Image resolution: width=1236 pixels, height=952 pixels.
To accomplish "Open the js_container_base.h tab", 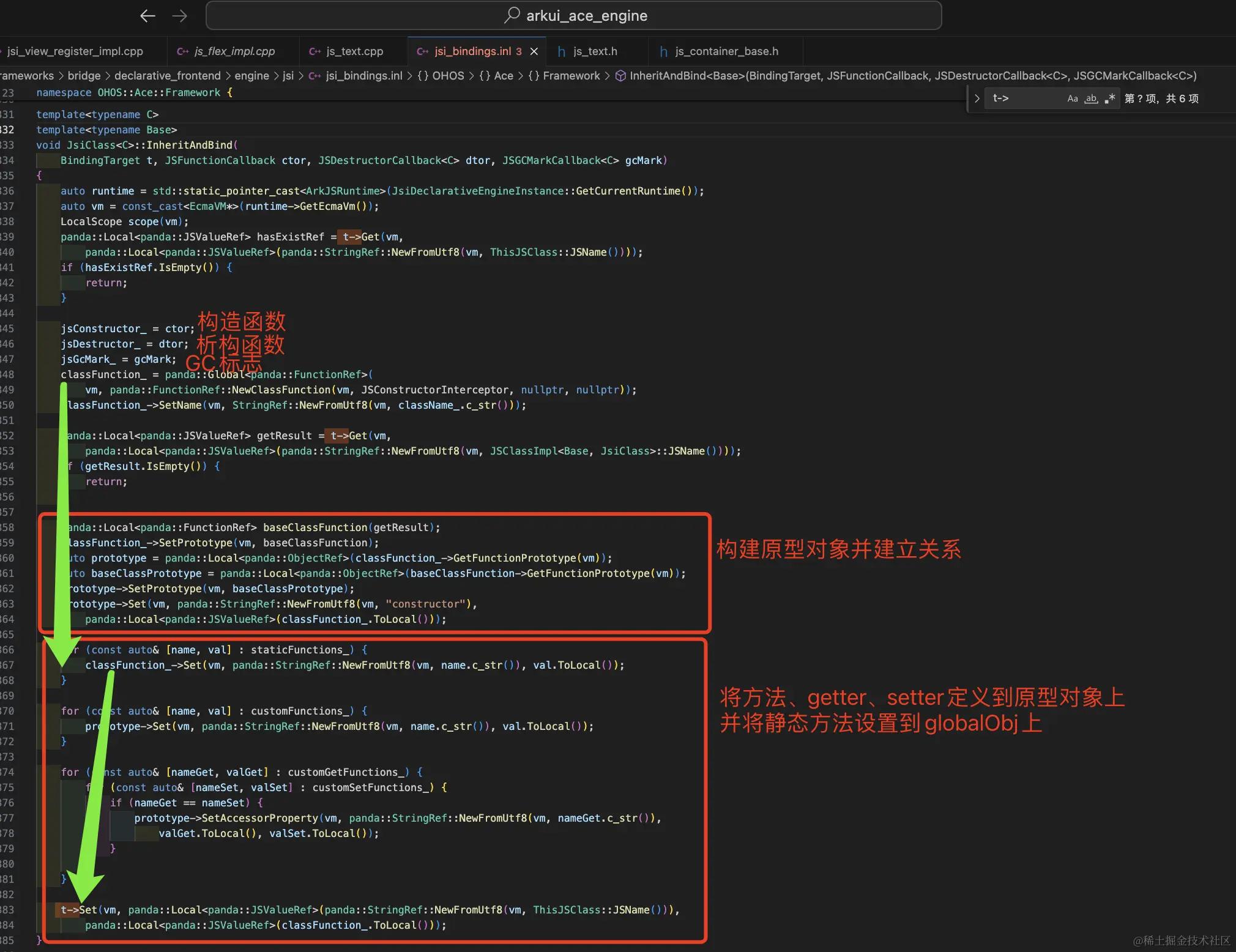I will pos(726,51).
